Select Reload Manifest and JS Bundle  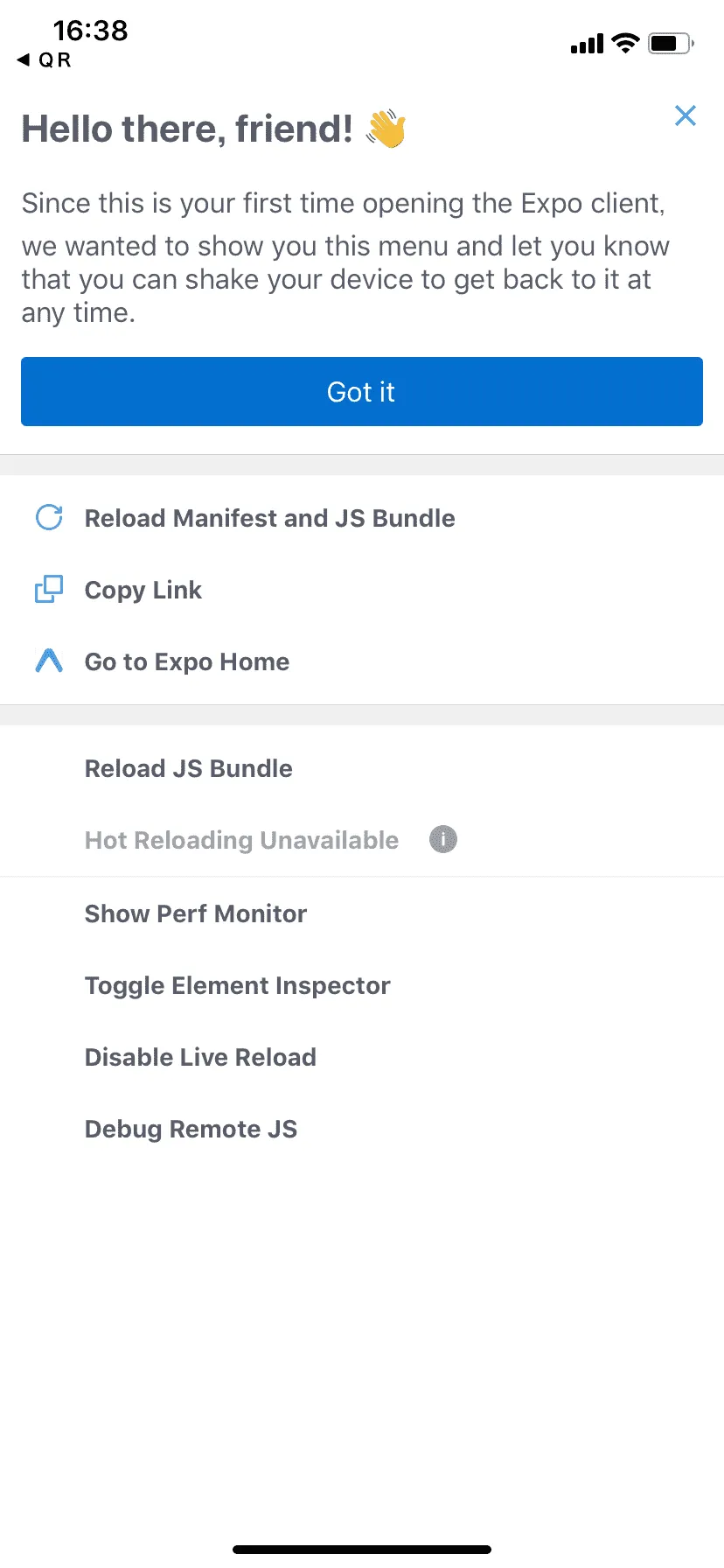click(269, 518)
